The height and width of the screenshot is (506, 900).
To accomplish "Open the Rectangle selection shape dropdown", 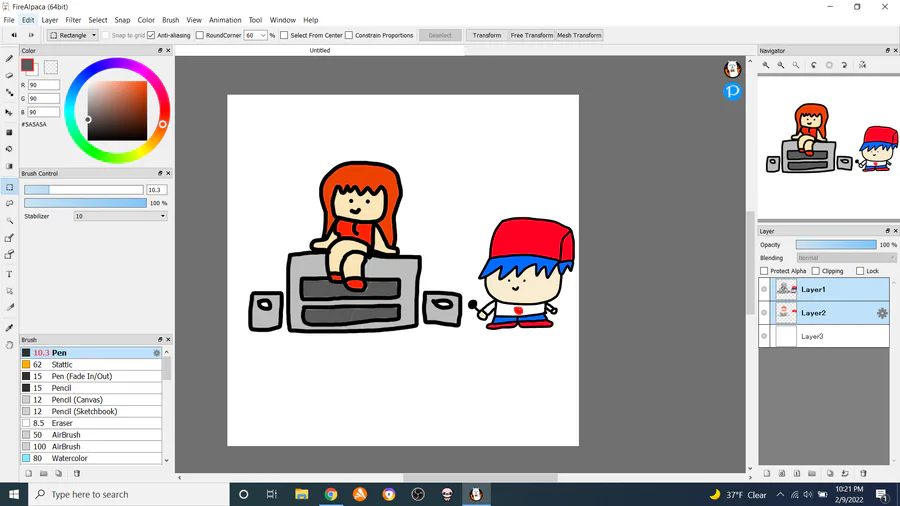I will pos(72,36).
